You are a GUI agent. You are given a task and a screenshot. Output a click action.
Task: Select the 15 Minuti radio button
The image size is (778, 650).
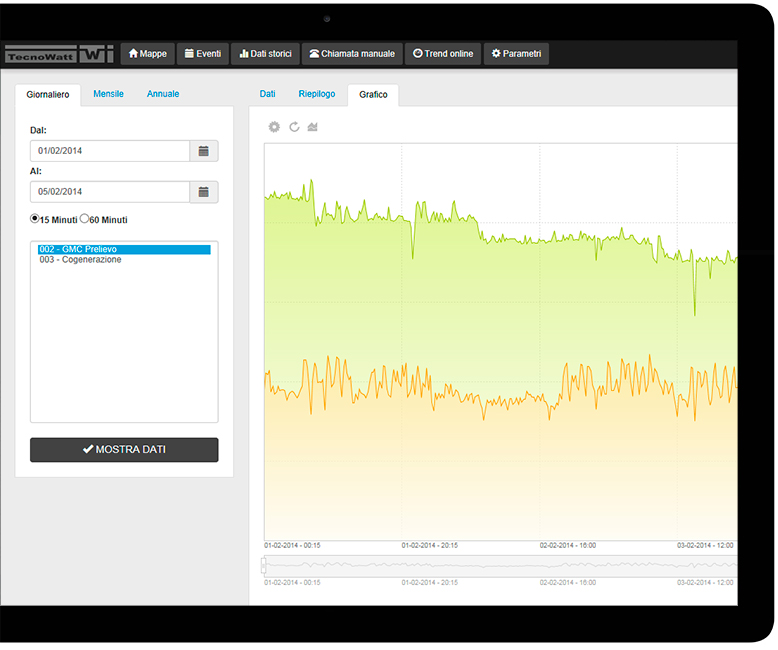[x=35, y=218]
